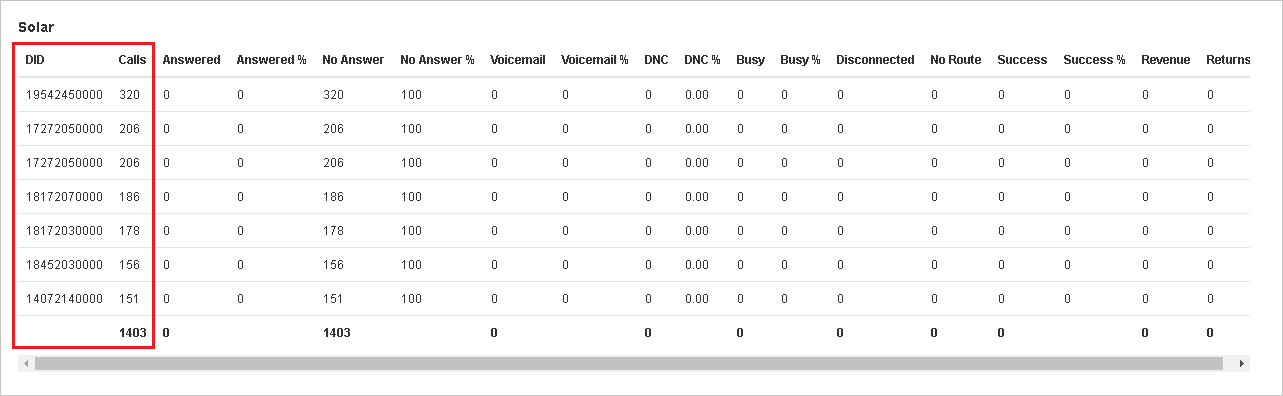Click the No Answer % column header

pyautogui.click(x=437, y=60)
